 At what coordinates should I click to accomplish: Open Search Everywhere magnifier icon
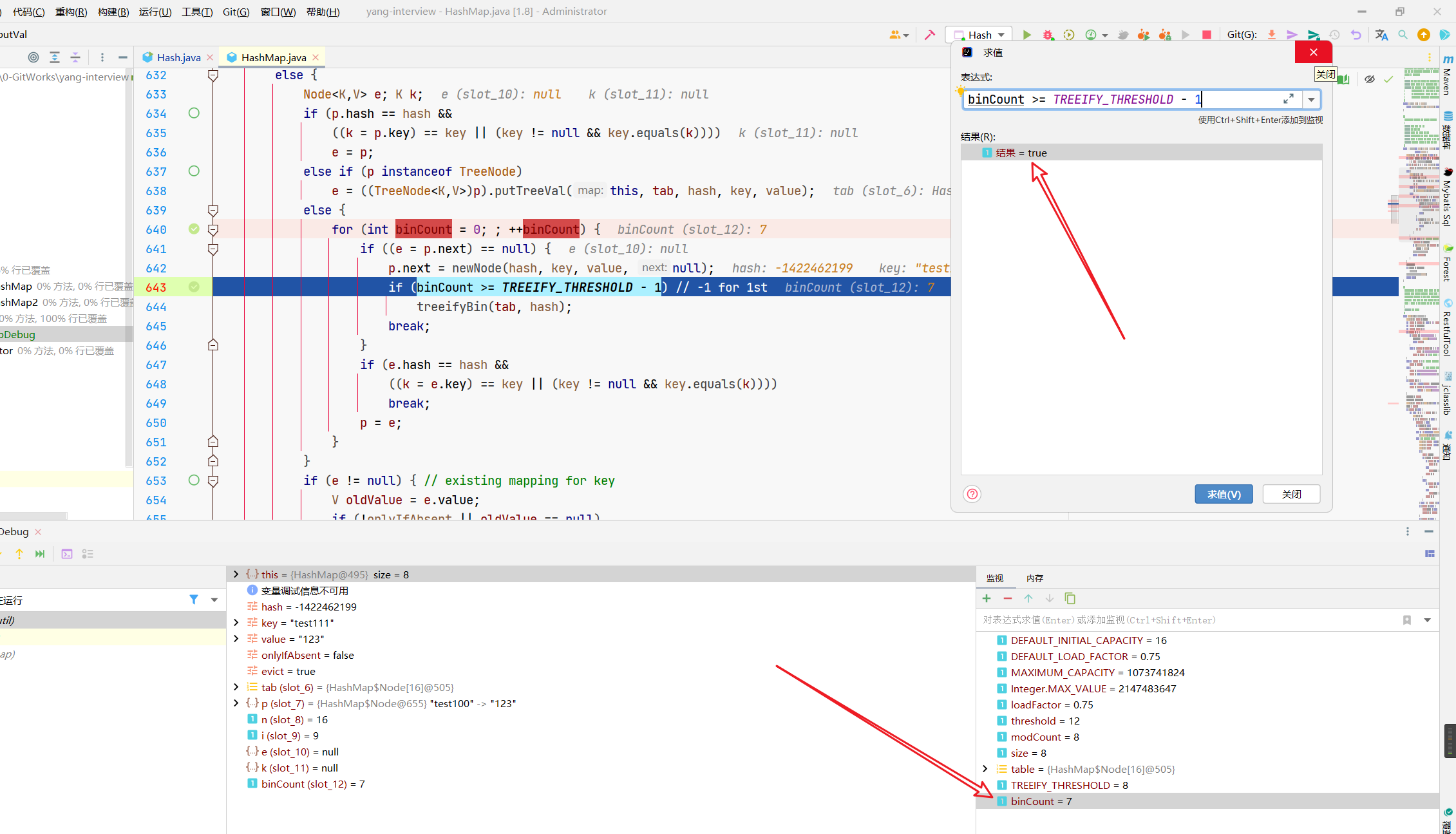point(1403,35)
